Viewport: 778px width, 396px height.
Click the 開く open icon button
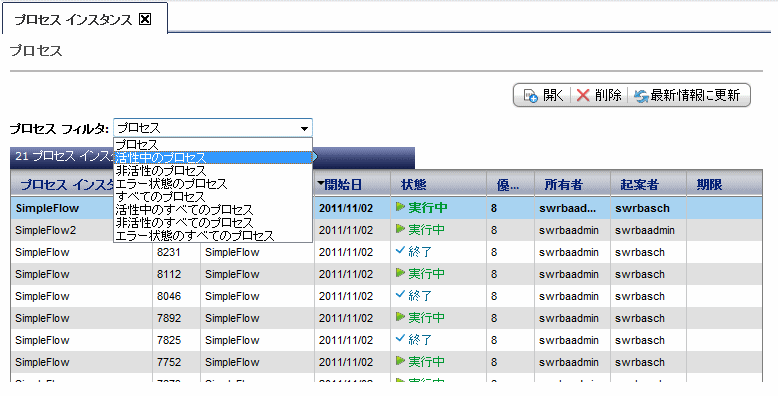click(531, 95)
